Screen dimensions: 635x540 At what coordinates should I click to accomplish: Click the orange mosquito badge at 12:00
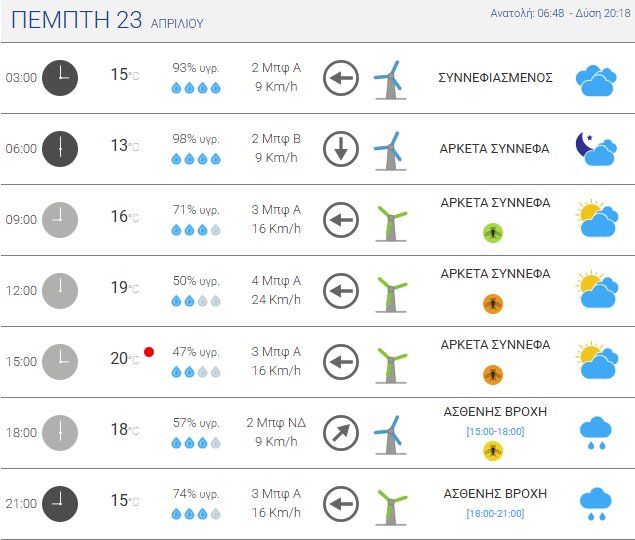click(493, 303)
